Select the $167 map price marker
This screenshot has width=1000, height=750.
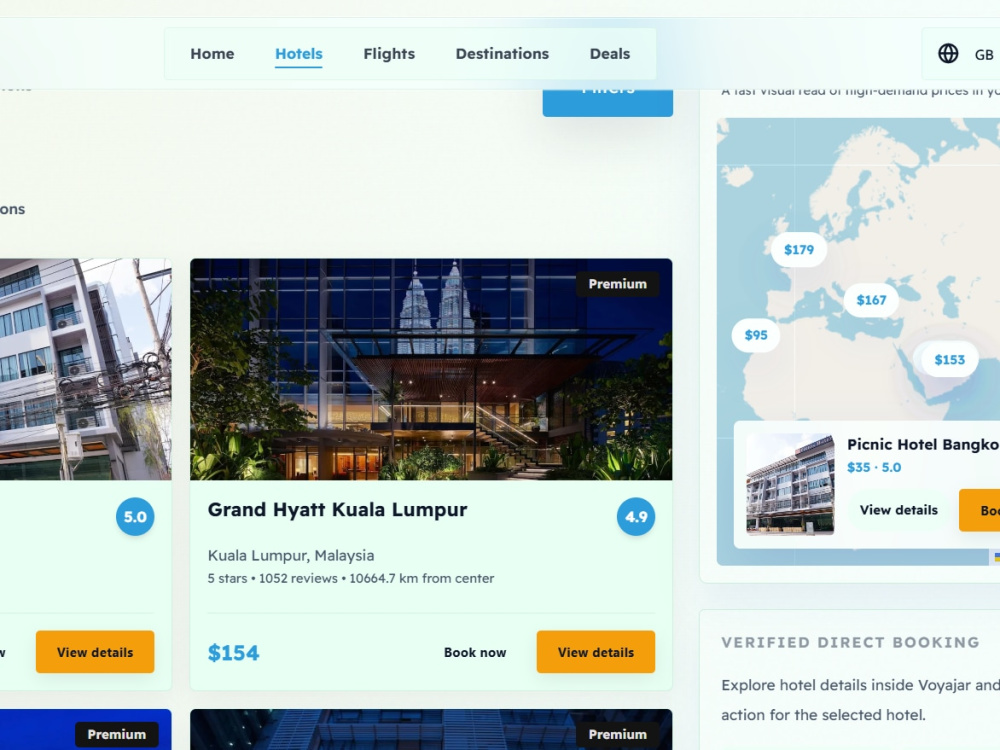pyautogui.click(x=871, y=300)
